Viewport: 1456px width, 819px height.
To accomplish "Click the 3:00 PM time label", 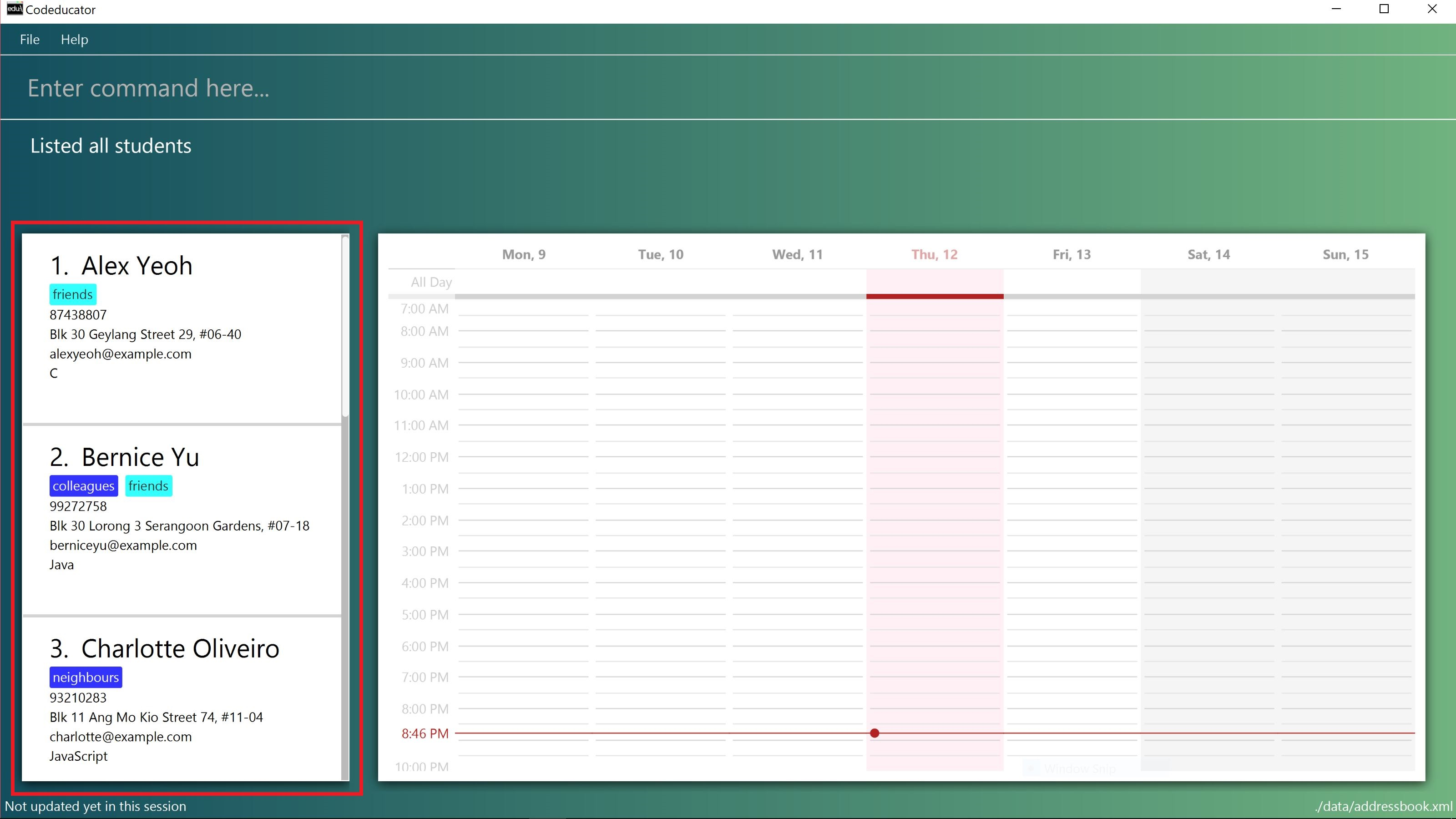I will click(425, 551).
